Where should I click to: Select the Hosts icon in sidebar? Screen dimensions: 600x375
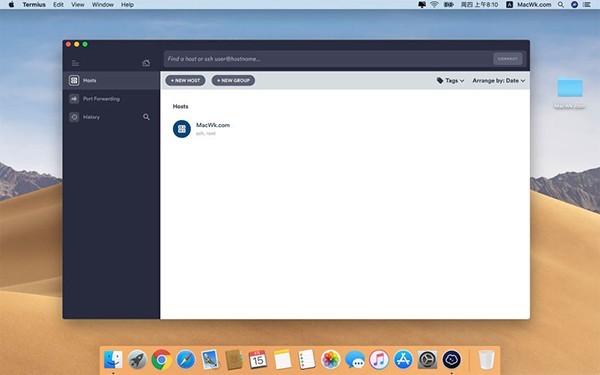pyautogui.click(x=74, y=80)
